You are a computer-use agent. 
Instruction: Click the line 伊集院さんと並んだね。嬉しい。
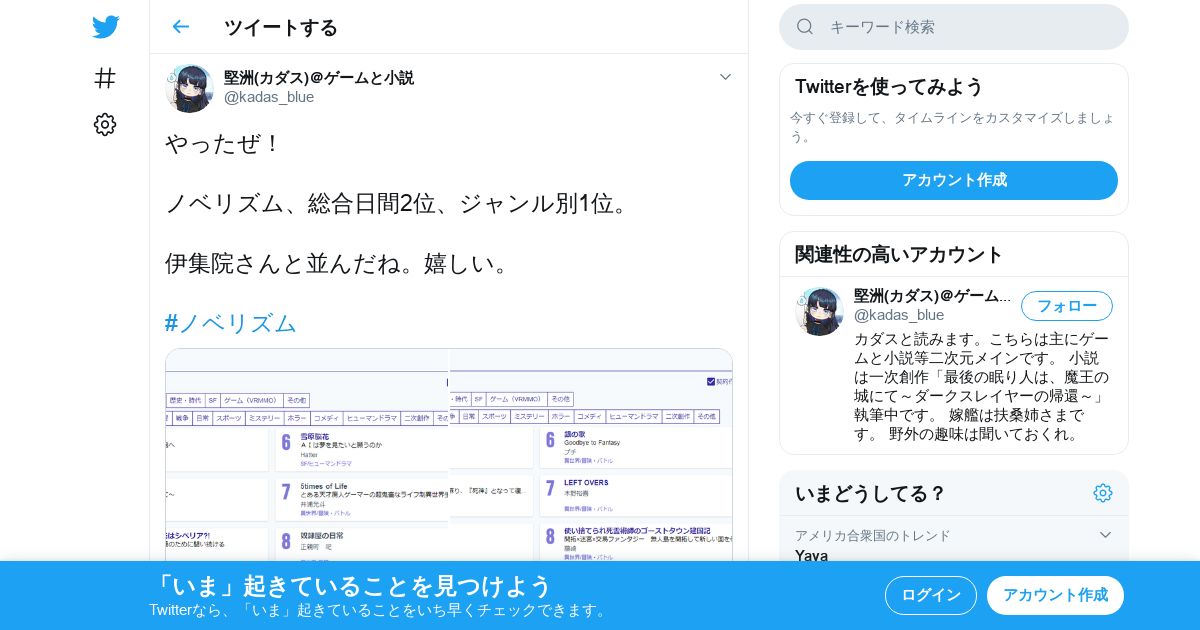340,263
